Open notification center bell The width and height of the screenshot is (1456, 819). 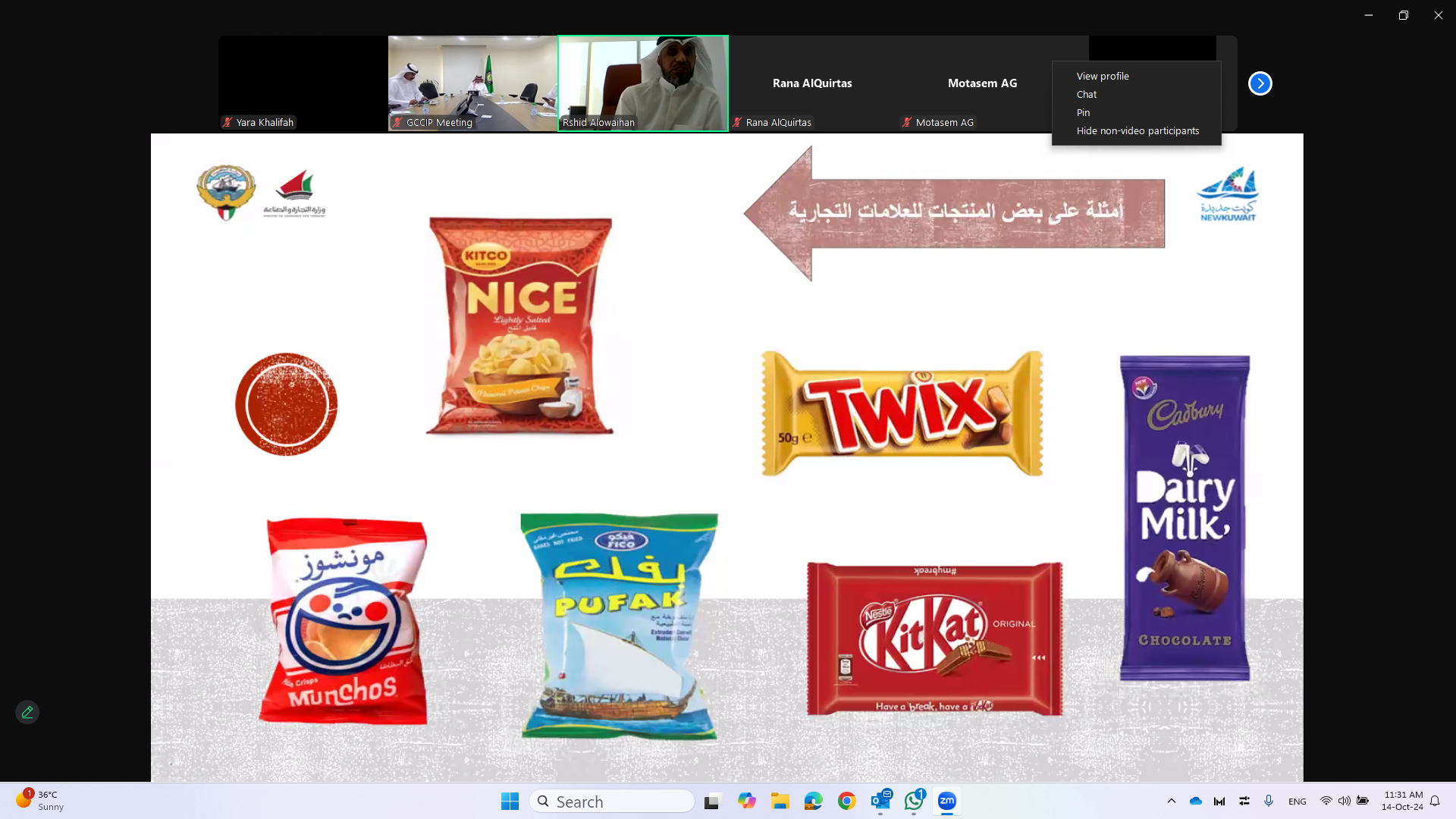(1435, 801)
